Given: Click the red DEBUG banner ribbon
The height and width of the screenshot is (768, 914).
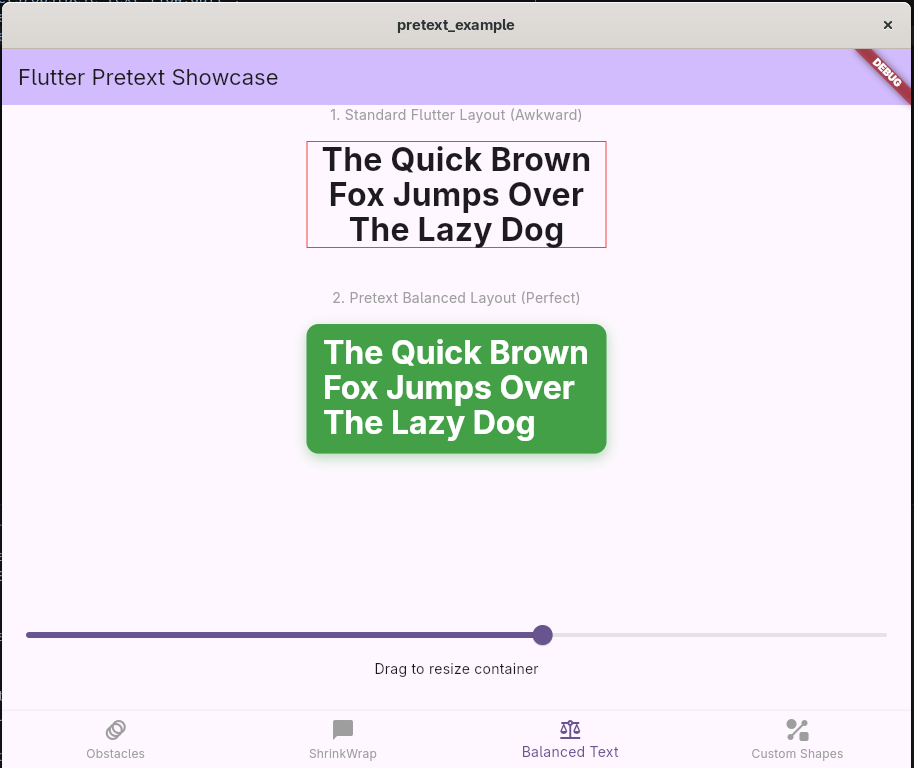Looking at the screenshot, I should coord(886,74).
